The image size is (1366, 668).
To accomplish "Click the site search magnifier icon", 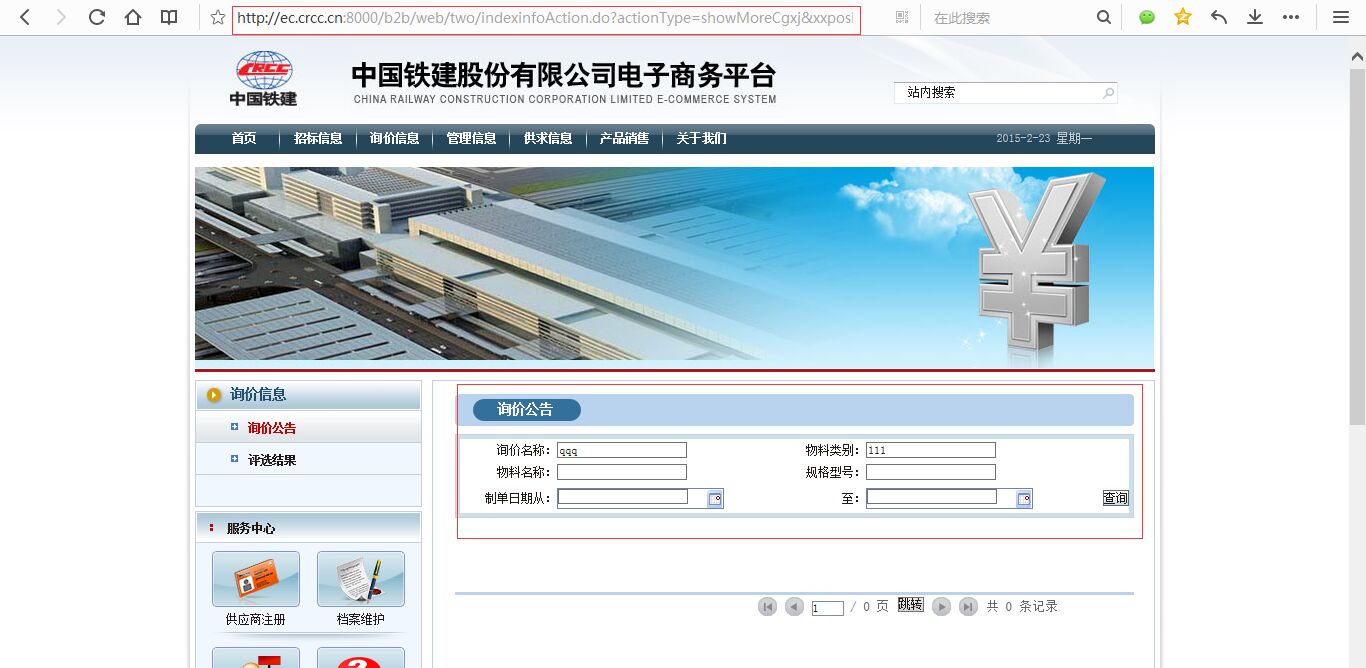I will 1108,93.
